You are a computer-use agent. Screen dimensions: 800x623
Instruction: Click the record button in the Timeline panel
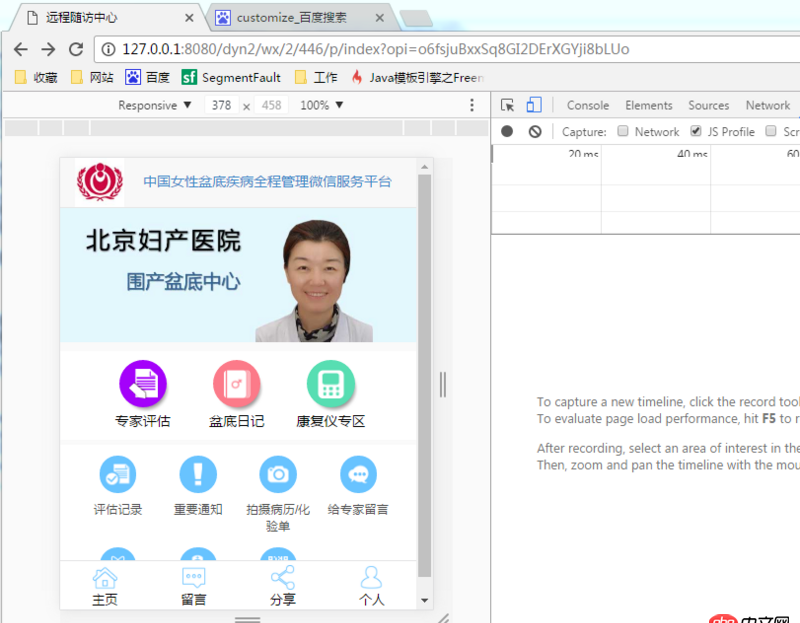[507, 131]
